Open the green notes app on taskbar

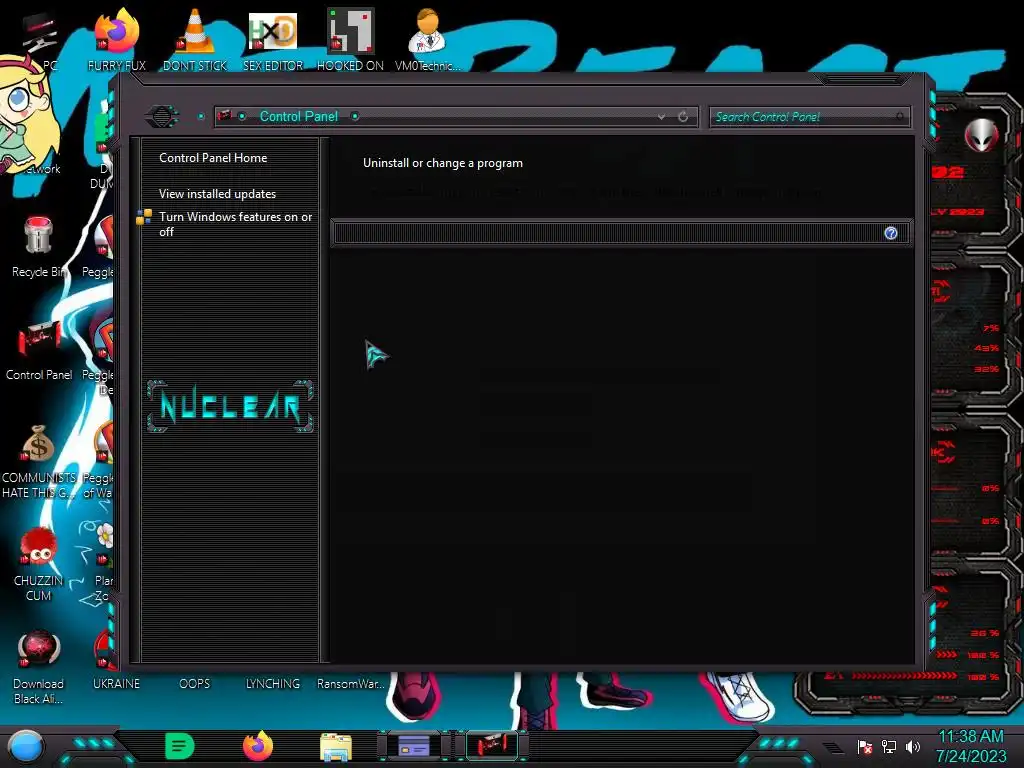pyautogui.click(x=180, y=746)
